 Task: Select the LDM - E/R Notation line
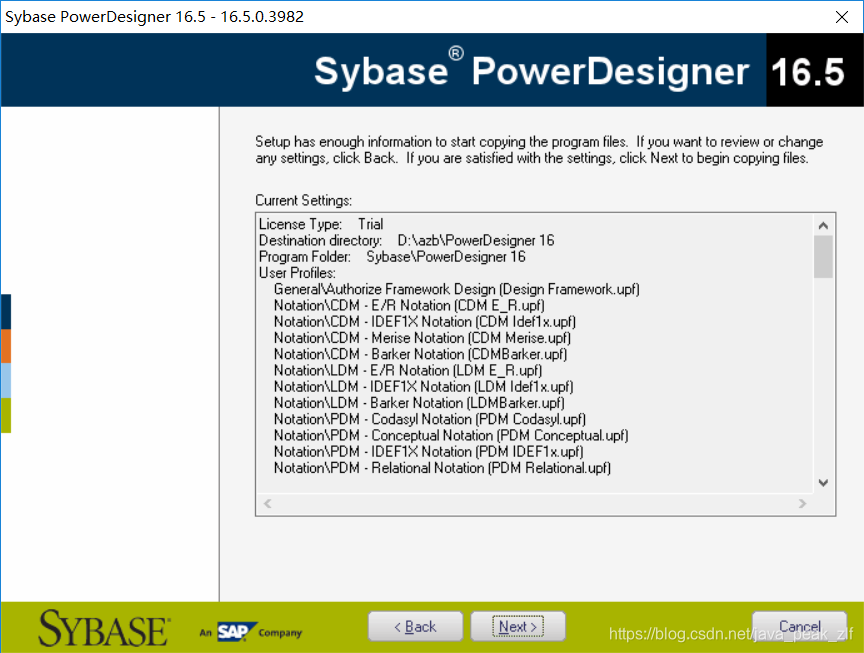408,371
